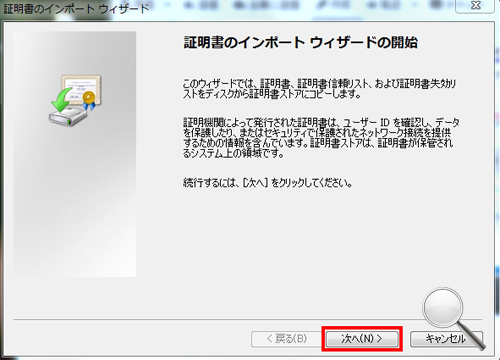
Task: Click the green download arrow icon
Action: [61, 100]
